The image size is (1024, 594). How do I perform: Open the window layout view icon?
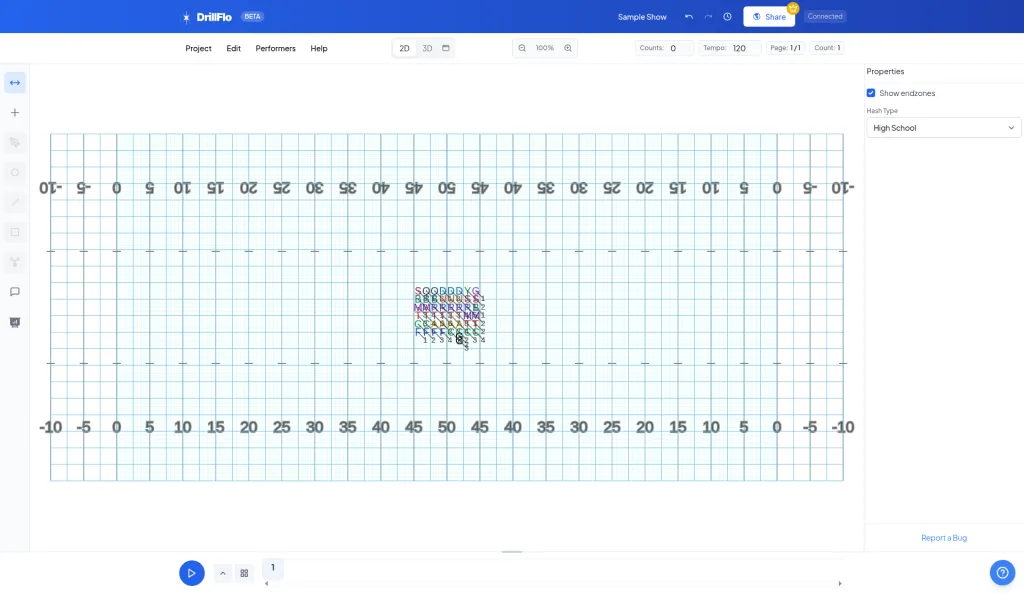click(x=446, y=48)
